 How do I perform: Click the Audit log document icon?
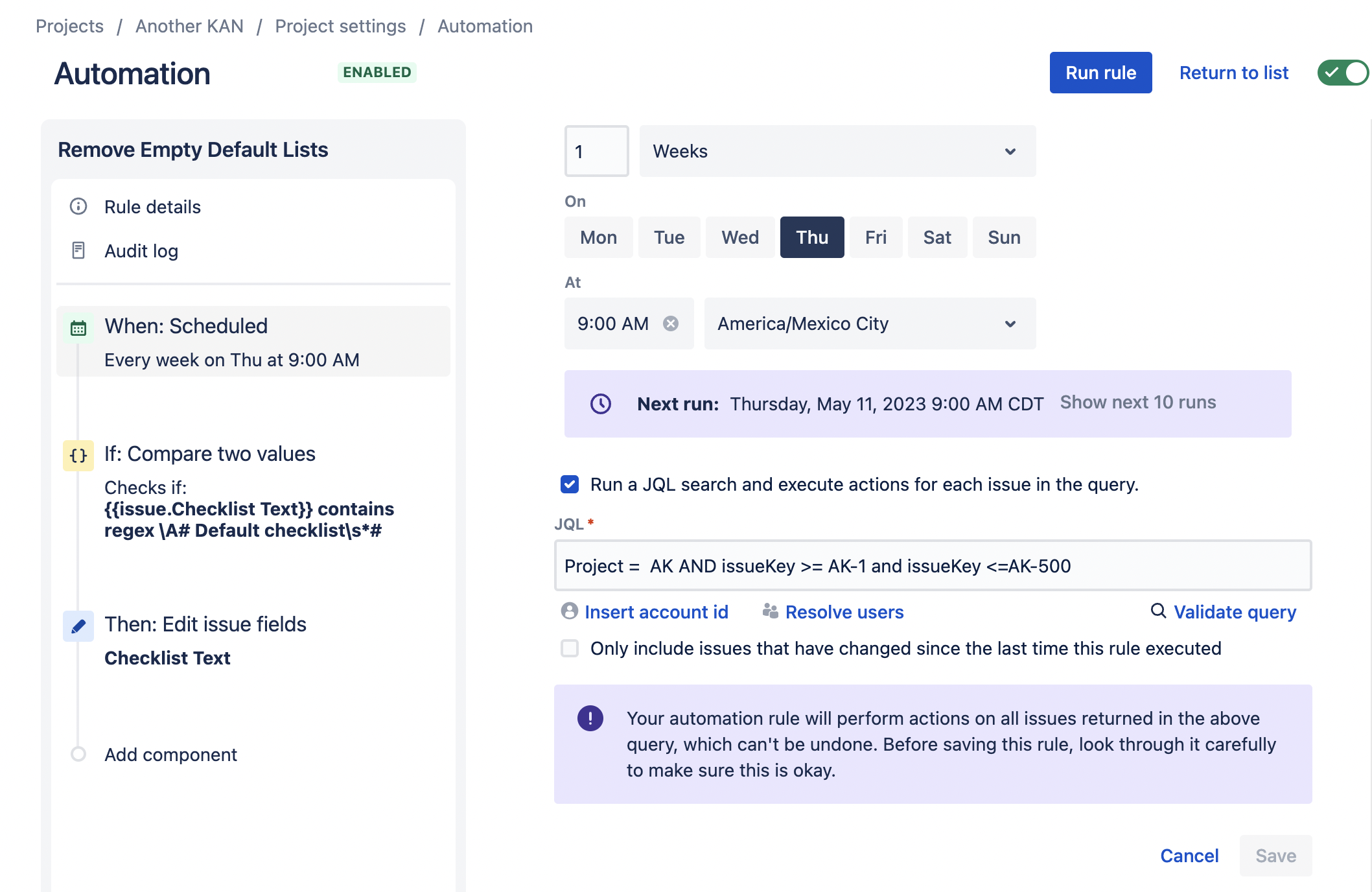coord(78,250)
